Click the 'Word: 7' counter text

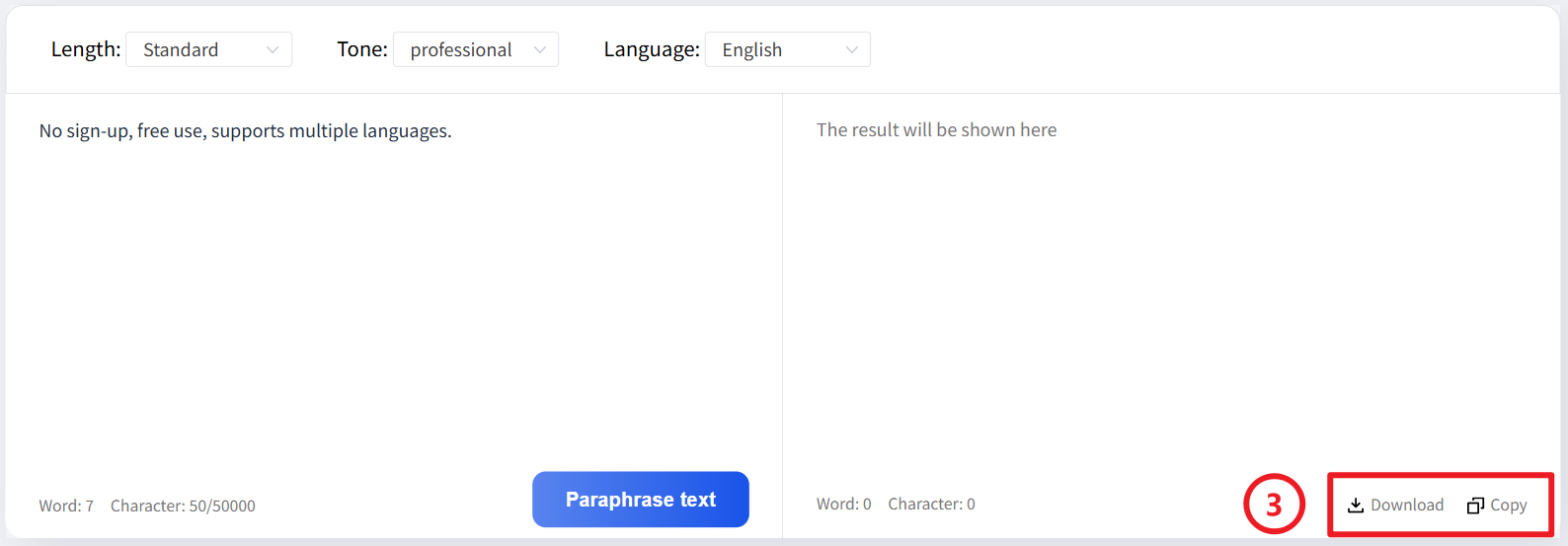coord(66,507)
